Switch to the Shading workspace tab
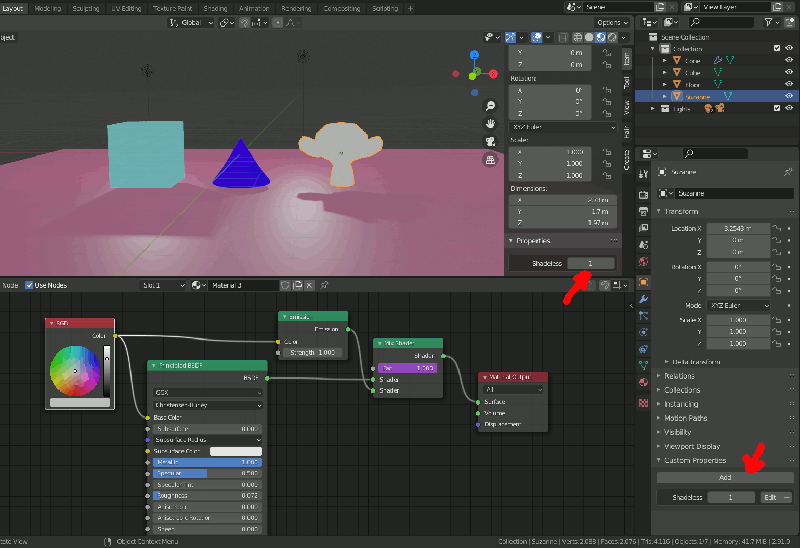 (215, 8)
